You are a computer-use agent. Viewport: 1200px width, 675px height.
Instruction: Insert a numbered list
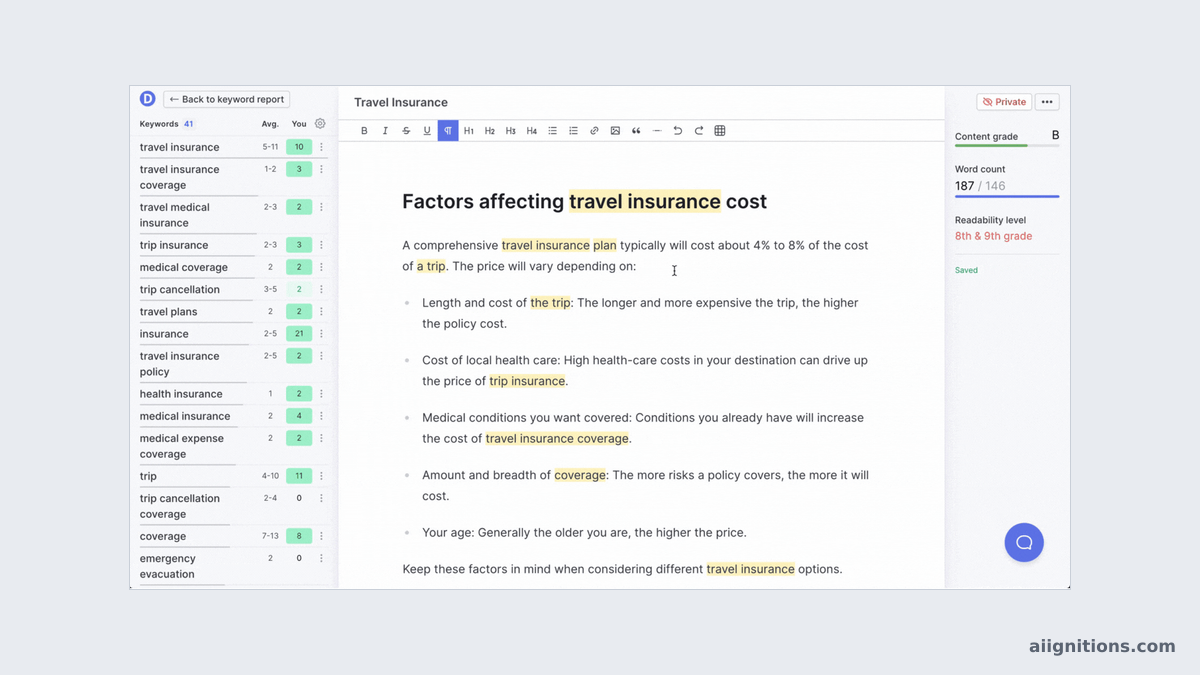click(573, 131)
